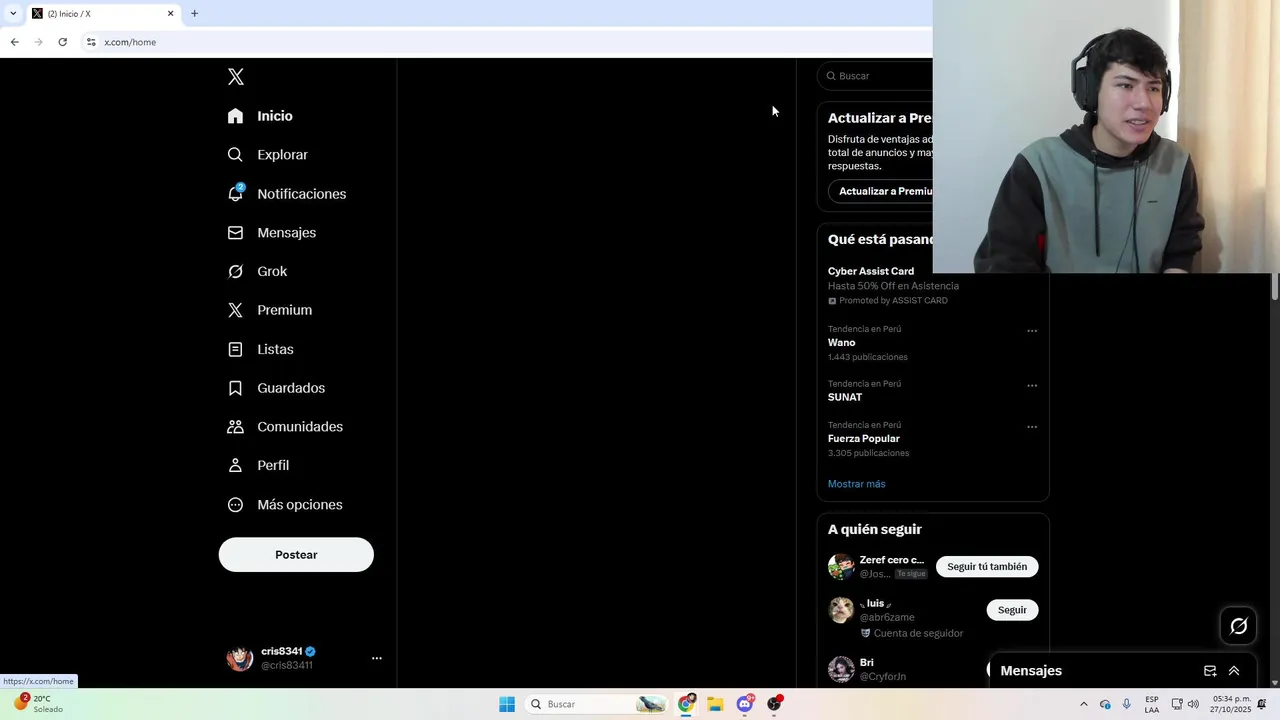Screen dimensions: 1280x720
Task: Click the Postear button
Action: 296,555
